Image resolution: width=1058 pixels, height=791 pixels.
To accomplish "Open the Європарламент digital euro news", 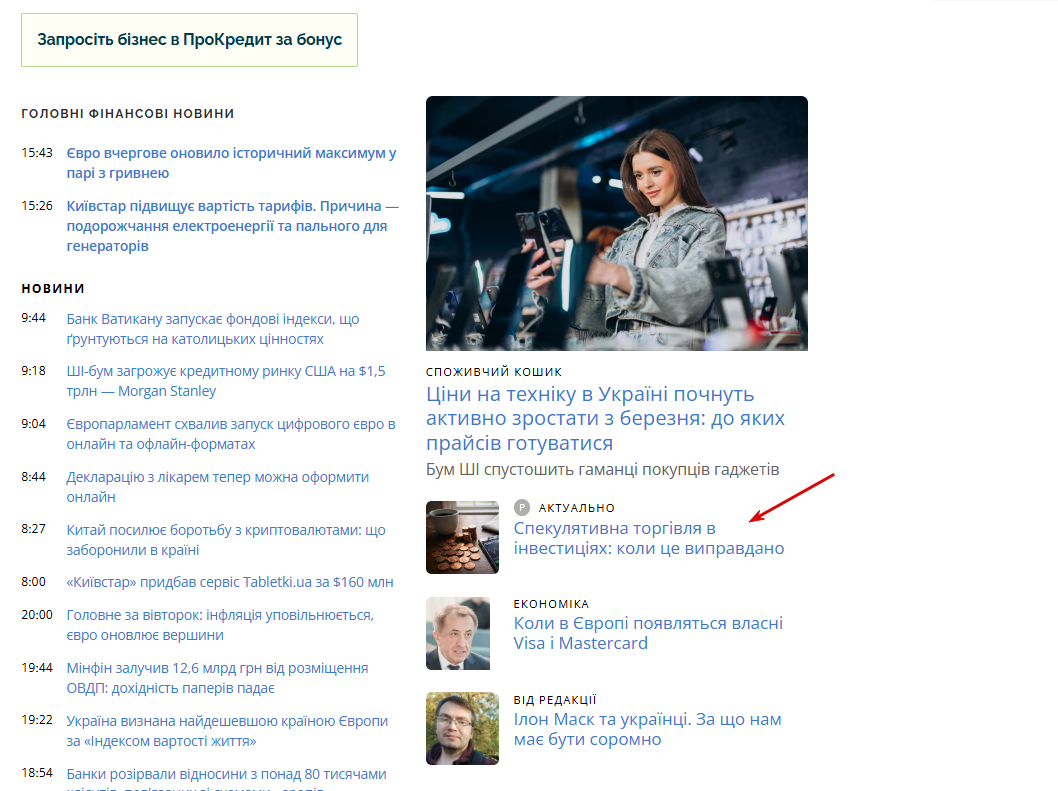I will (231, 434).
